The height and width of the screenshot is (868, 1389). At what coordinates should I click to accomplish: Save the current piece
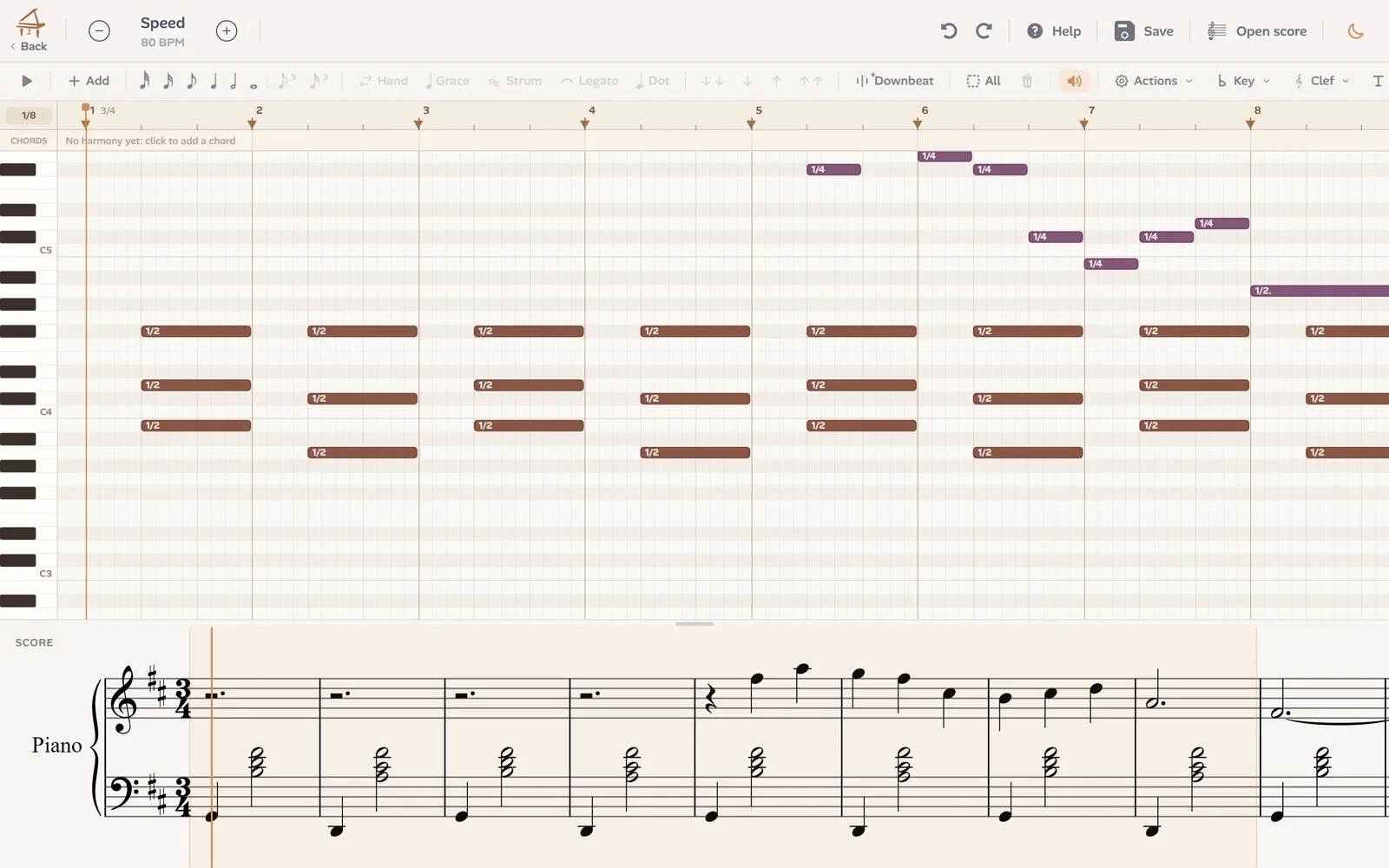tap(1144, 31)
